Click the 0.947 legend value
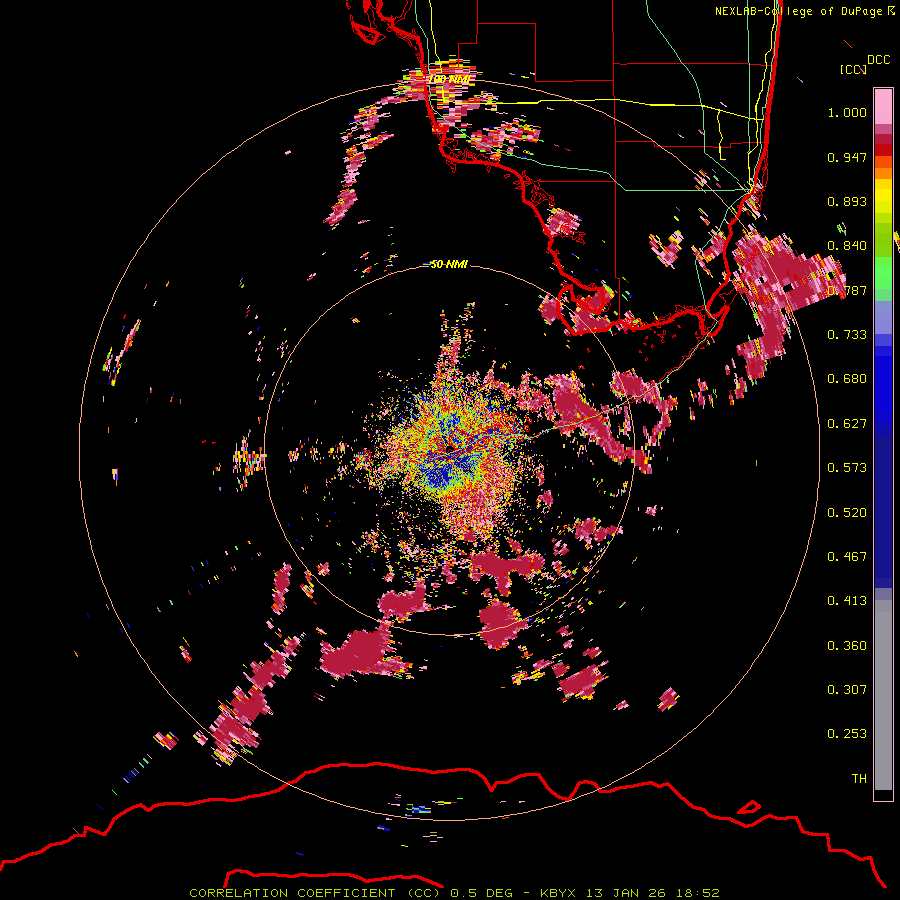900x900 pixels. [x=847, y=157]
